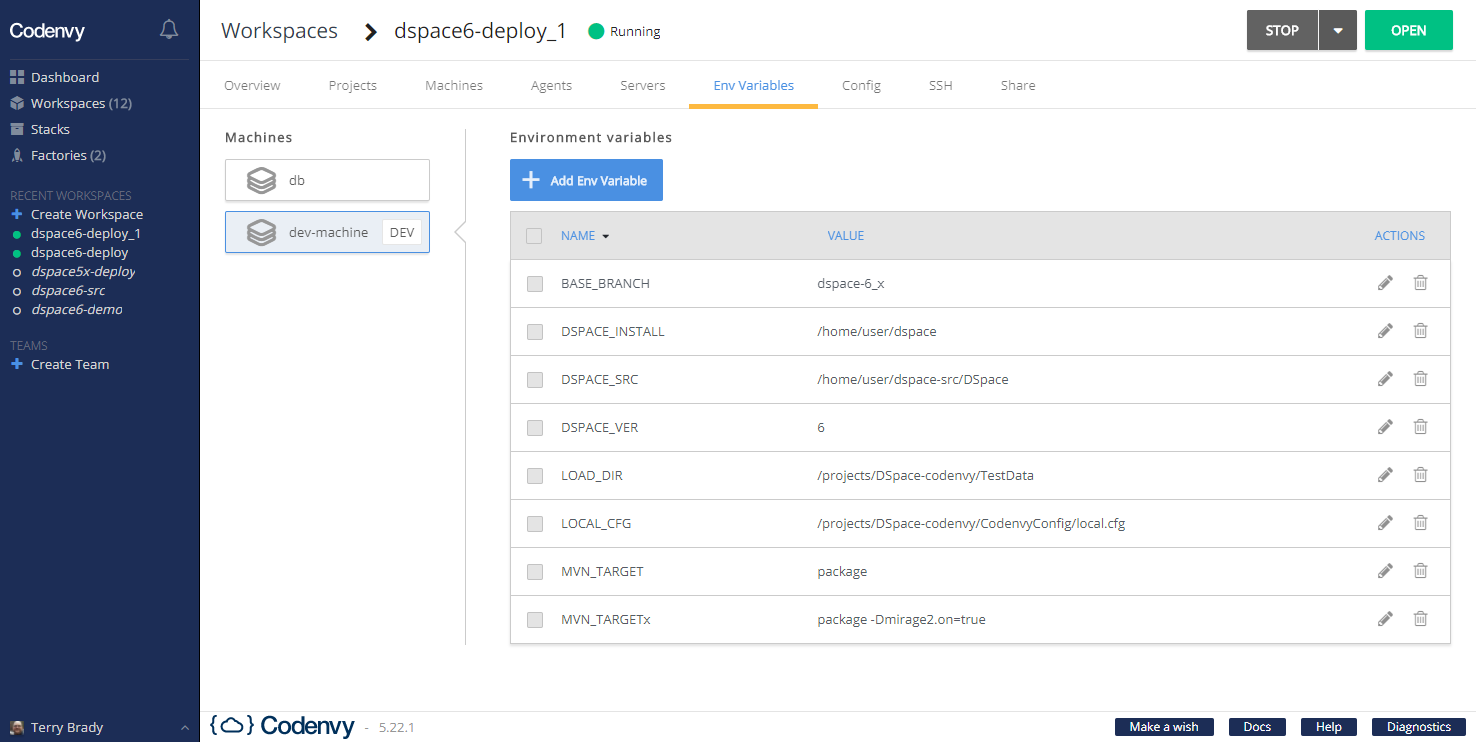Toggle the select-all checkbox in table header

coord(534,236)
